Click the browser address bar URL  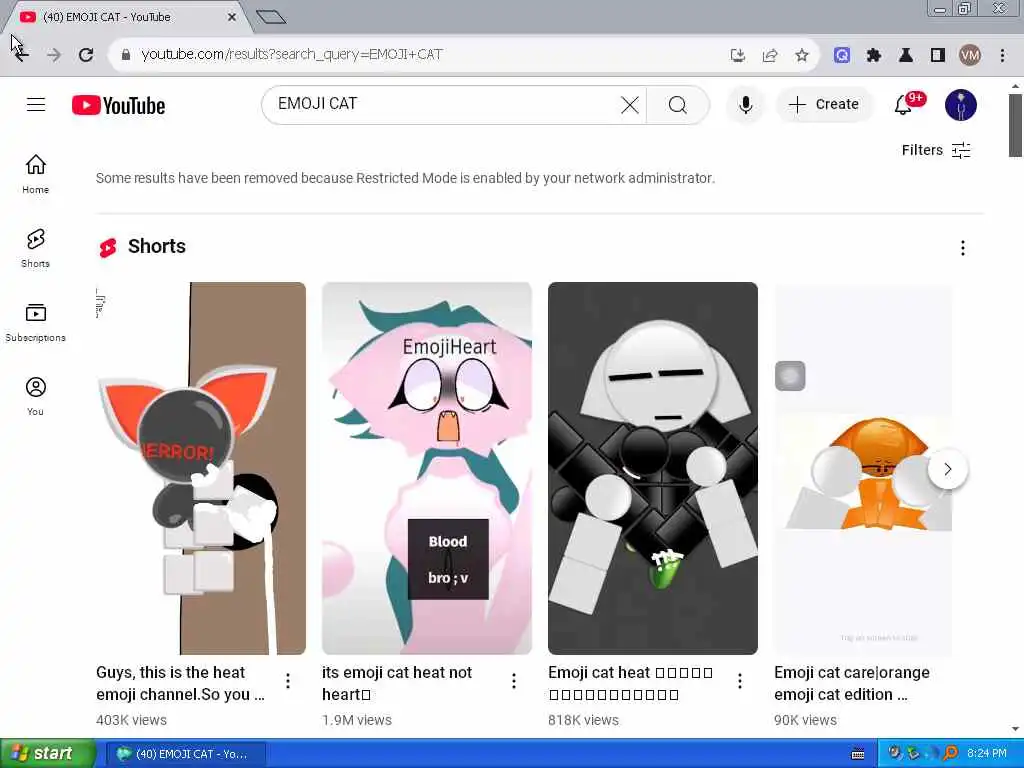[292, 55]
